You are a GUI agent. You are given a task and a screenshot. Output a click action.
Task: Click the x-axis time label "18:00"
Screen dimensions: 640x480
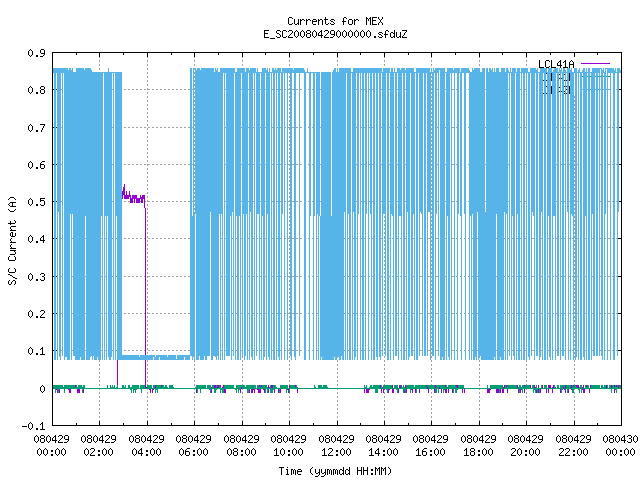pyautogui.click(x=478, y=452)
